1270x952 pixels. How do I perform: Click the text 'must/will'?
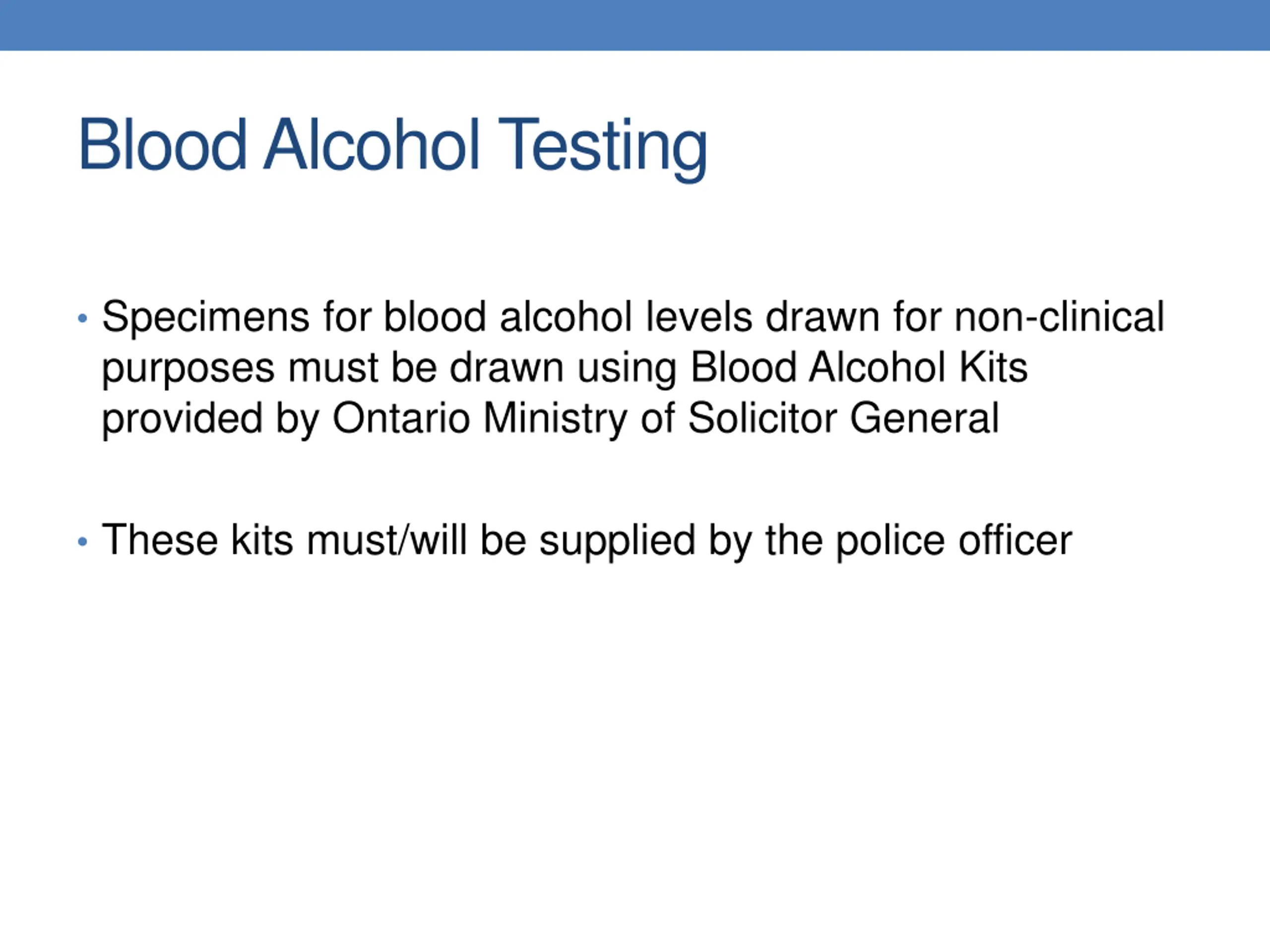tap(386, 540)
